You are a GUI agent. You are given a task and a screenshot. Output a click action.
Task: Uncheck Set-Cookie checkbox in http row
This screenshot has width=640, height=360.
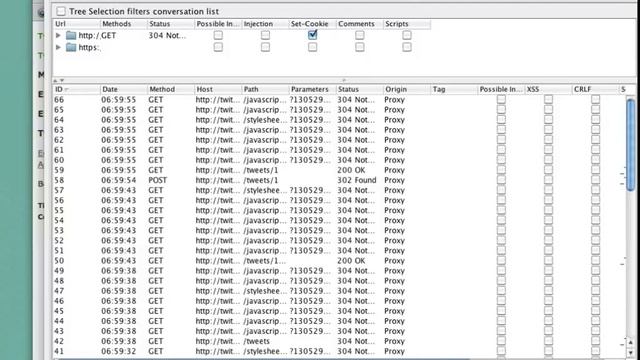point(312,35)
